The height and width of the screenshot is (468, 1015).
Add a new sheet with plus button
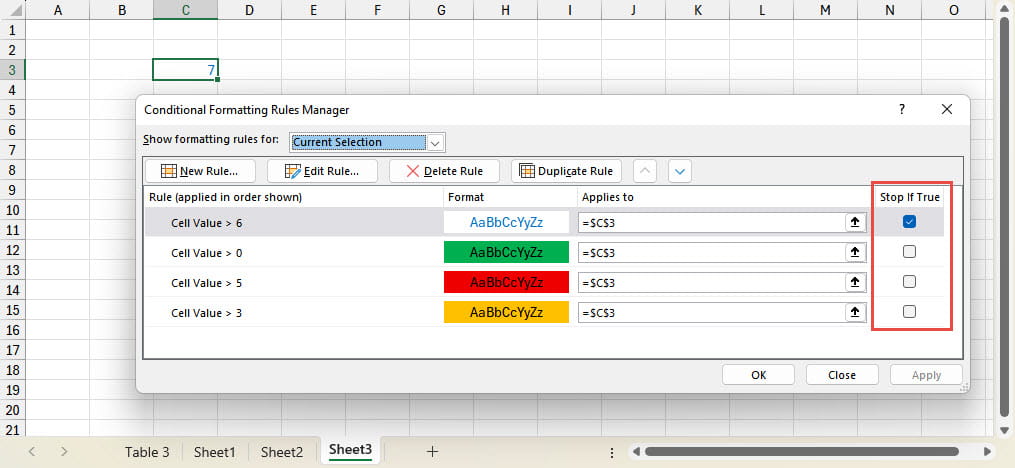click(x=432, y=452)
